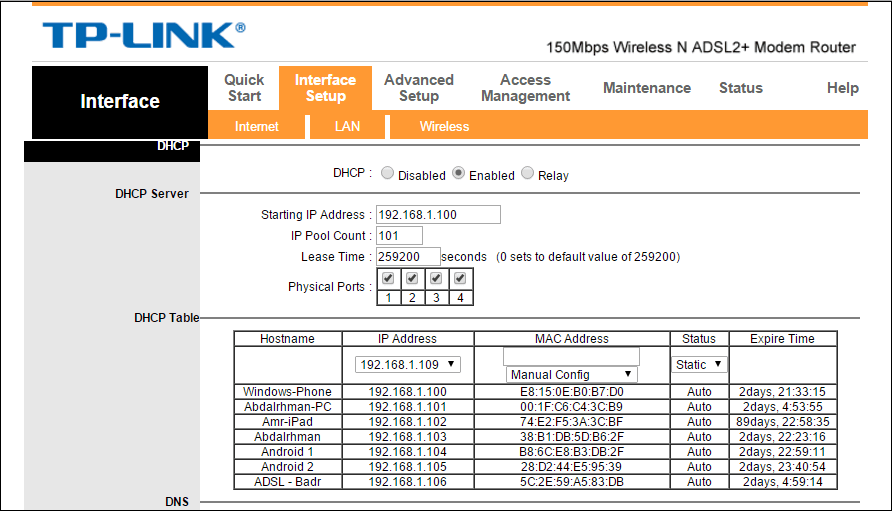Open the Advanced Setup tab
Image resolution: width=892 pixels, height=511 pixels.
(x=419, y=88)
